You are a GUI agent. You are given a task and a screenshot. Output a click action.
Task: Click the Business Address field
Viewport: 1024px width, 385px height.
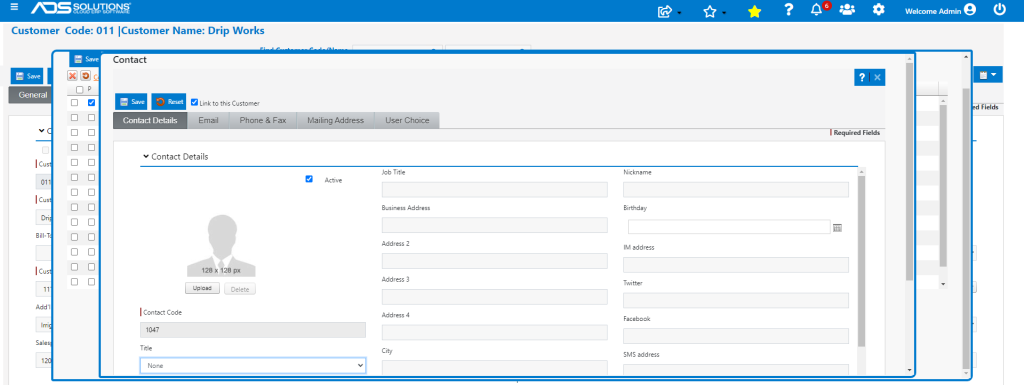[494, 225]
